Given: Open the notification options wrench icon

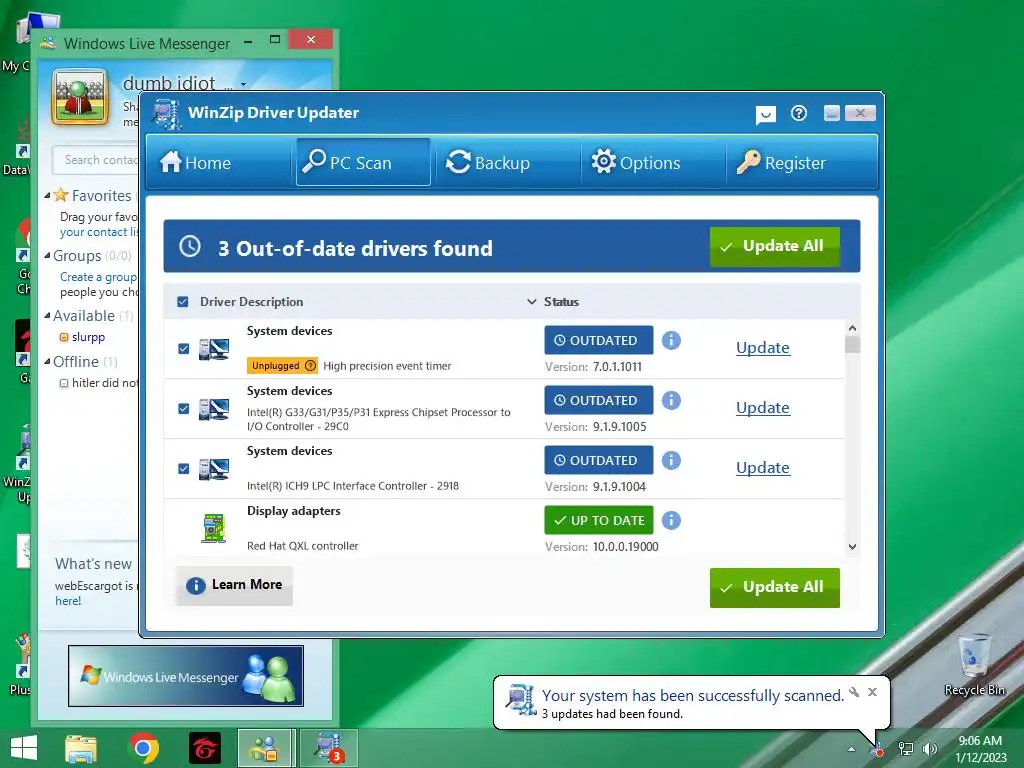Looking at the screenshot, I should pos(854,692).
